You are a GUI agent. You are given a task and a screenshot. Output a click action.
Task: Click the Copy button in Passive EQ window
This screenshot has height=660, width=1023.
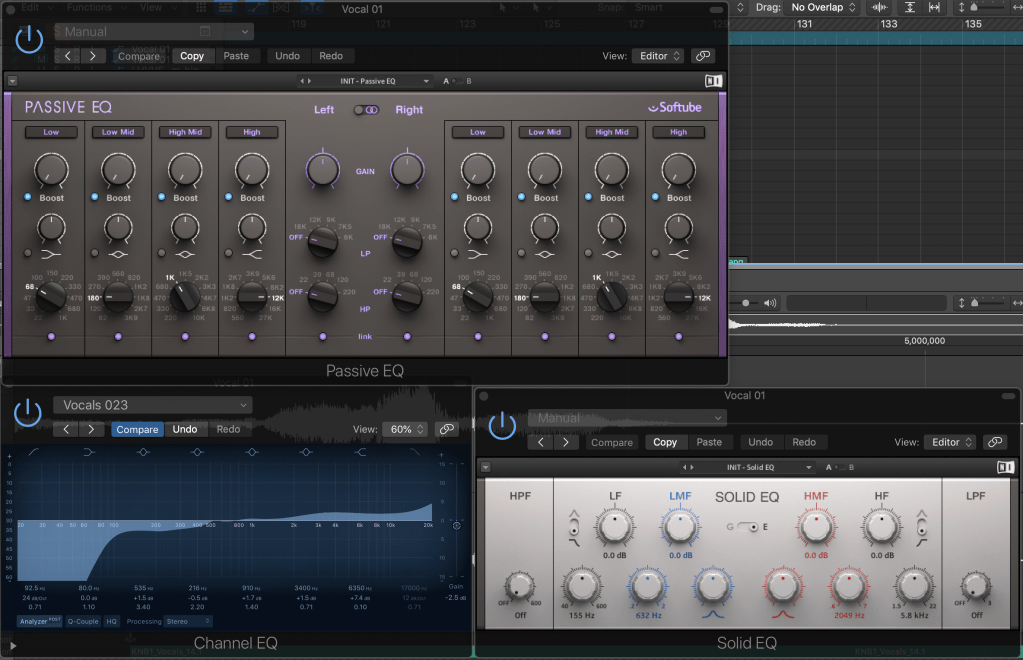click(192, 56)
